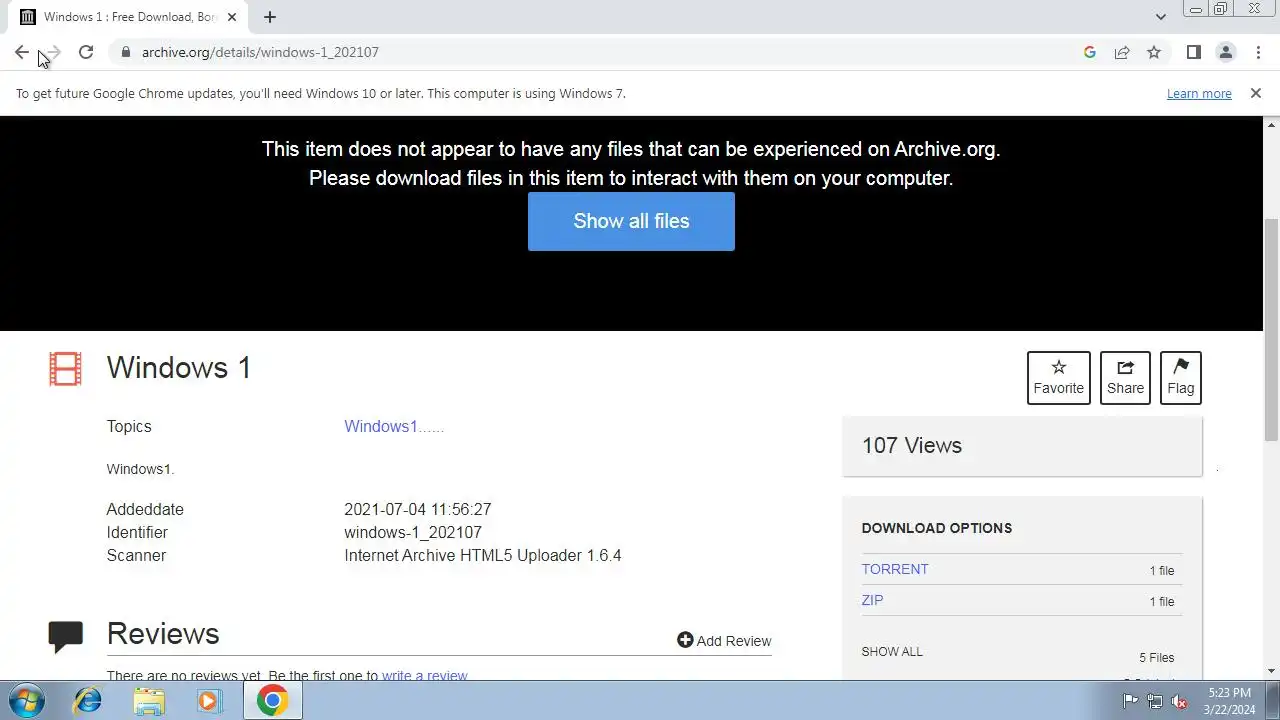
Task: Download the ZIP option
Action: [872, 600]
